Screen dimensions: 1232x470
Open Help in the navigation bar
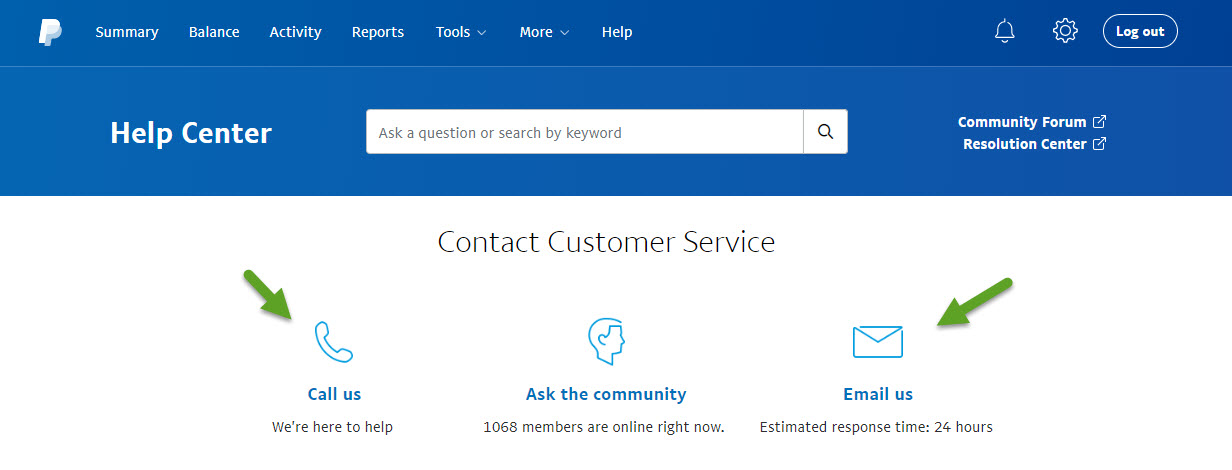coord(617,32)
